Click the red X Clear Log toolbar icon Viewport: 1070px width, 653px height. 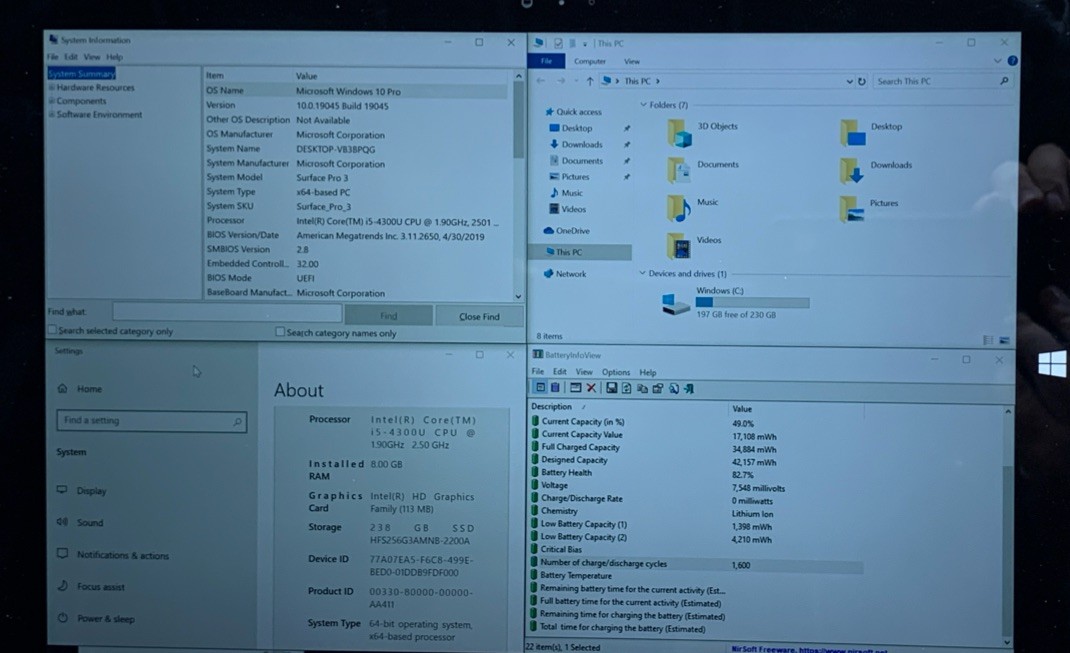click(x=591, y=388)
